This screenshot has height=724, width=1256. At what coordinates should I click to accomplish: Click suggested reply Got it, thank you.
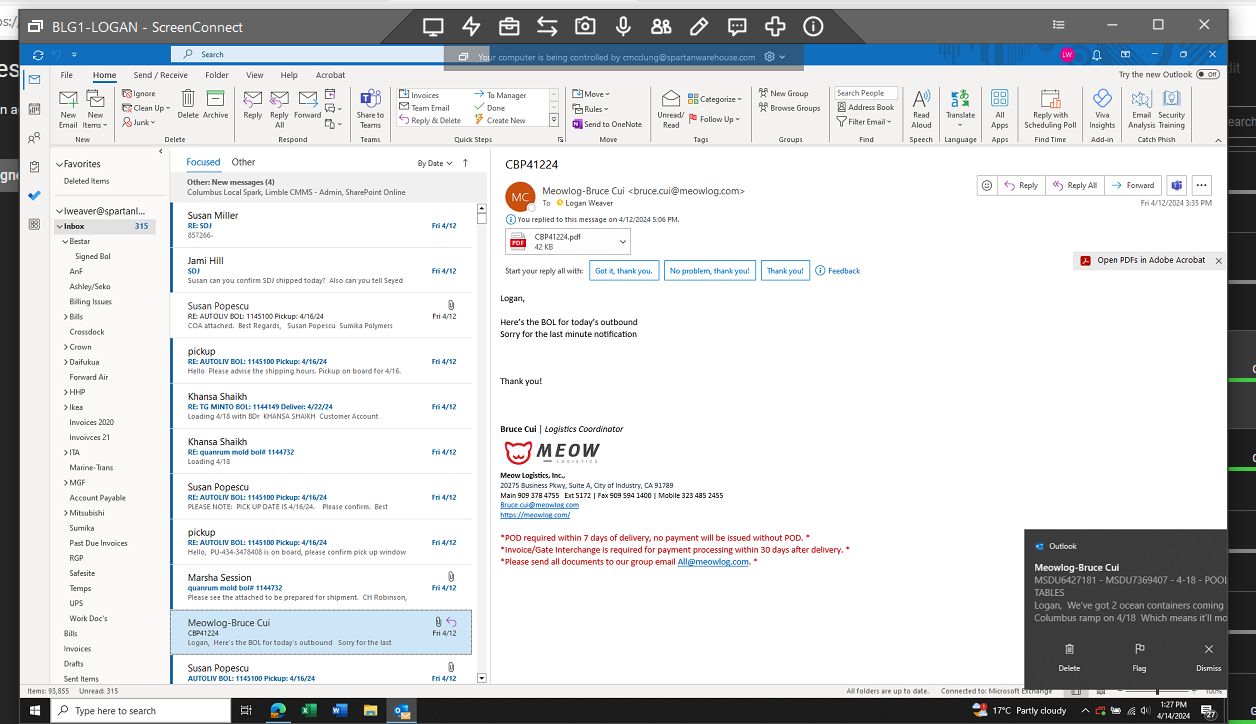click(623, 270)
